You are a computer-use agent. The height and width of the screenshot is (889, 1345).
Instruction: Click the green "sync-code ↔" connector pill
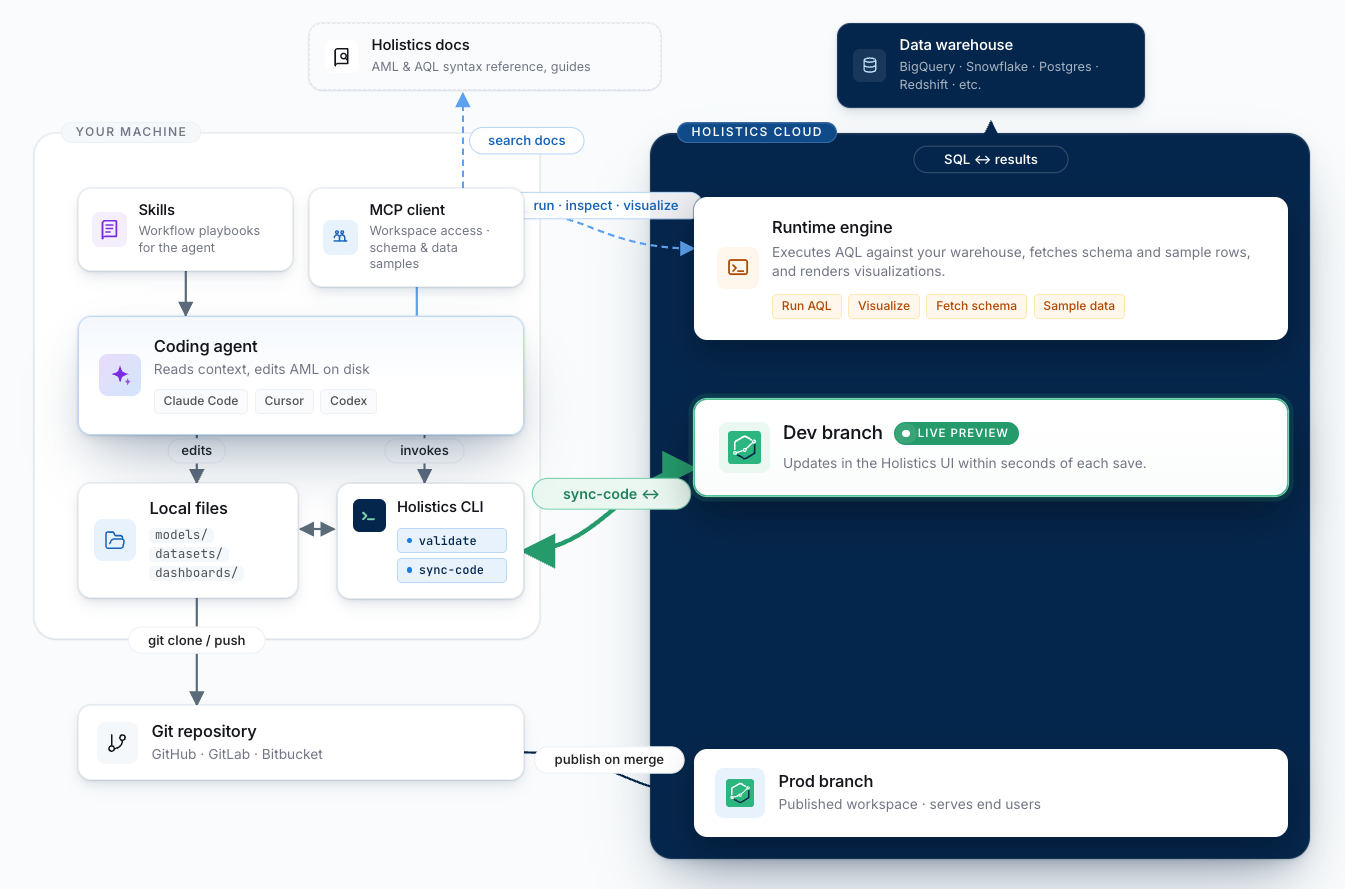pos(611,494)
